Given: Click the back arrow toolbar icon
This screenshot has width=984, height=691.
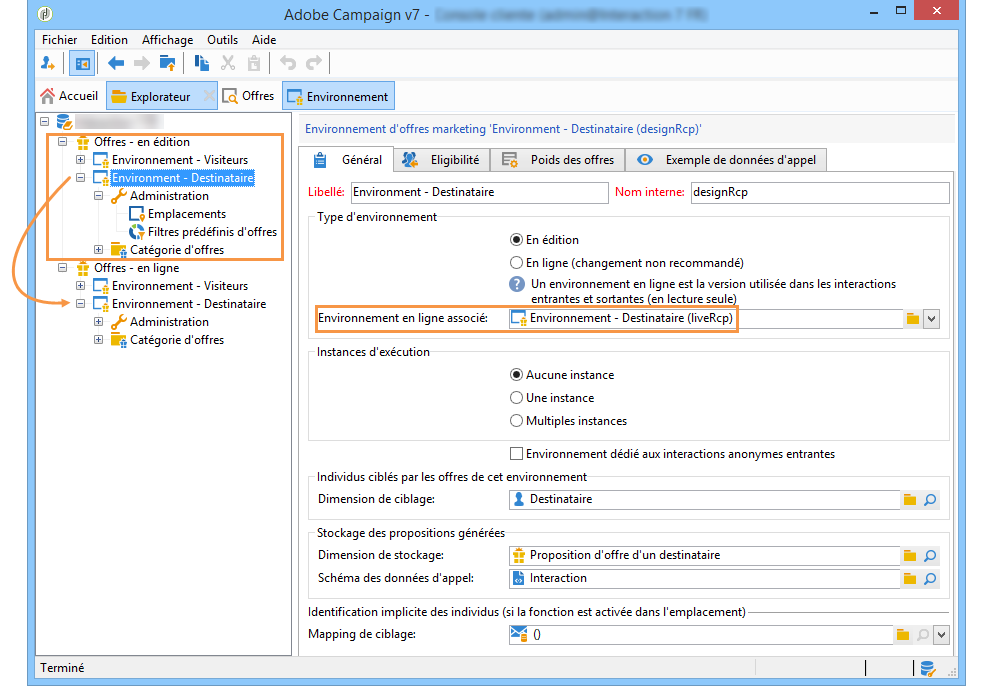Looking at the screenshot, I should click(x=116, y=63).
